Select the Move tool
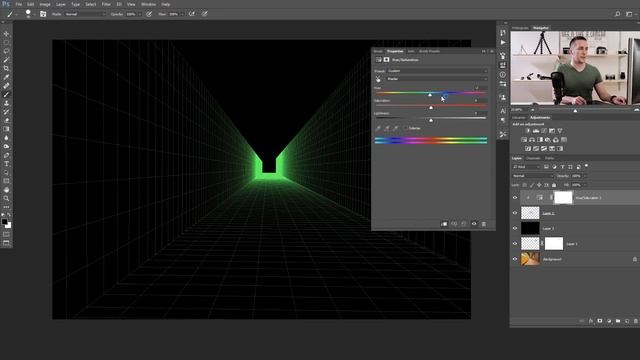The image size is (640, 360). pos(6,34)
